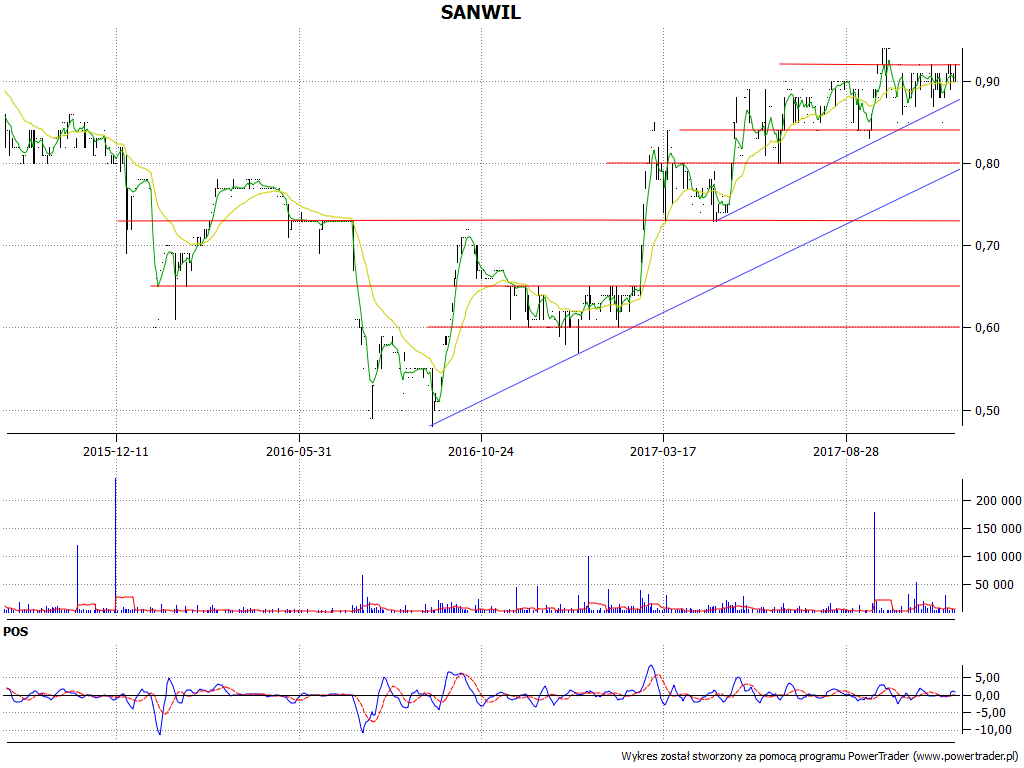Viewport: 1024px width, 768px height.
Task: Click the volume spike near 180 000 in late 2017
Action: pos(874,562)
